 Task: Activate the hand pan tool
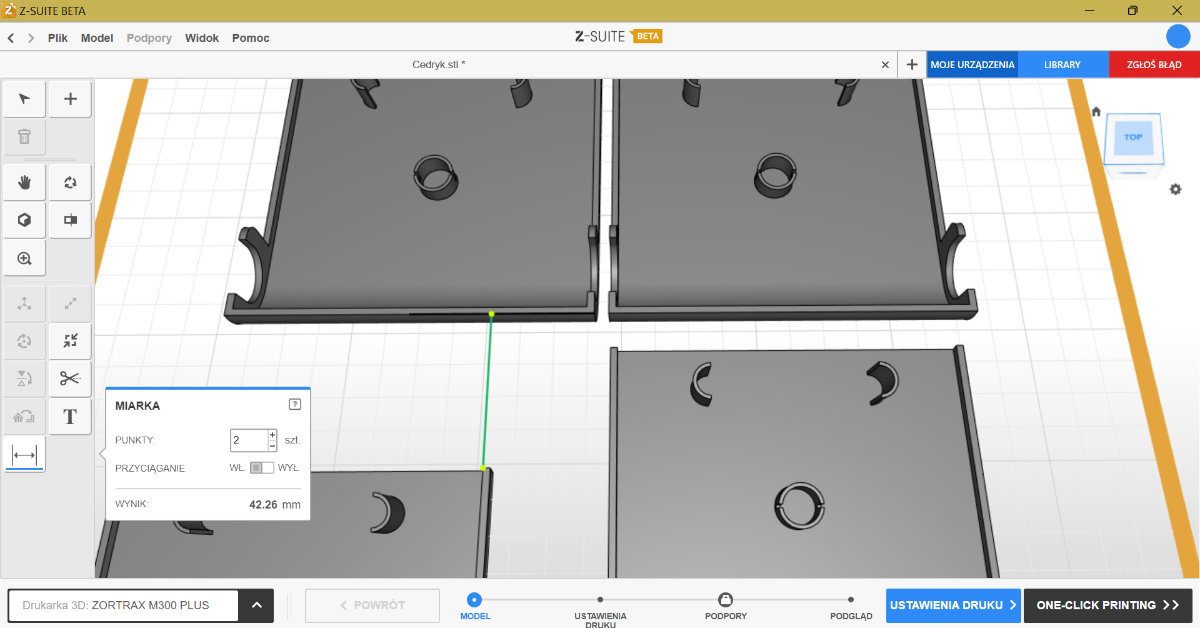pyautogui.click(x=24, y=182)
